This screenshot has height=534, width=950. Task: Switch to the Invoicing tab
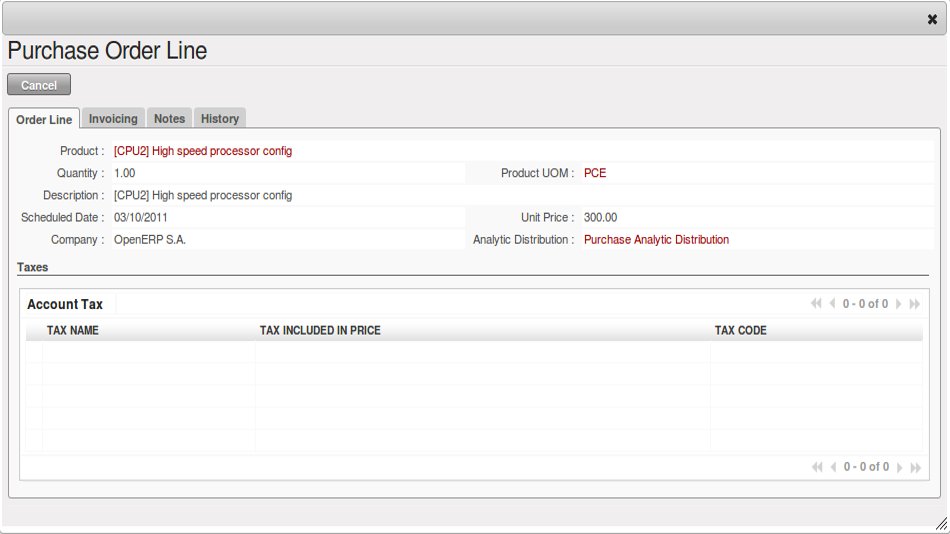pos(113,118)
